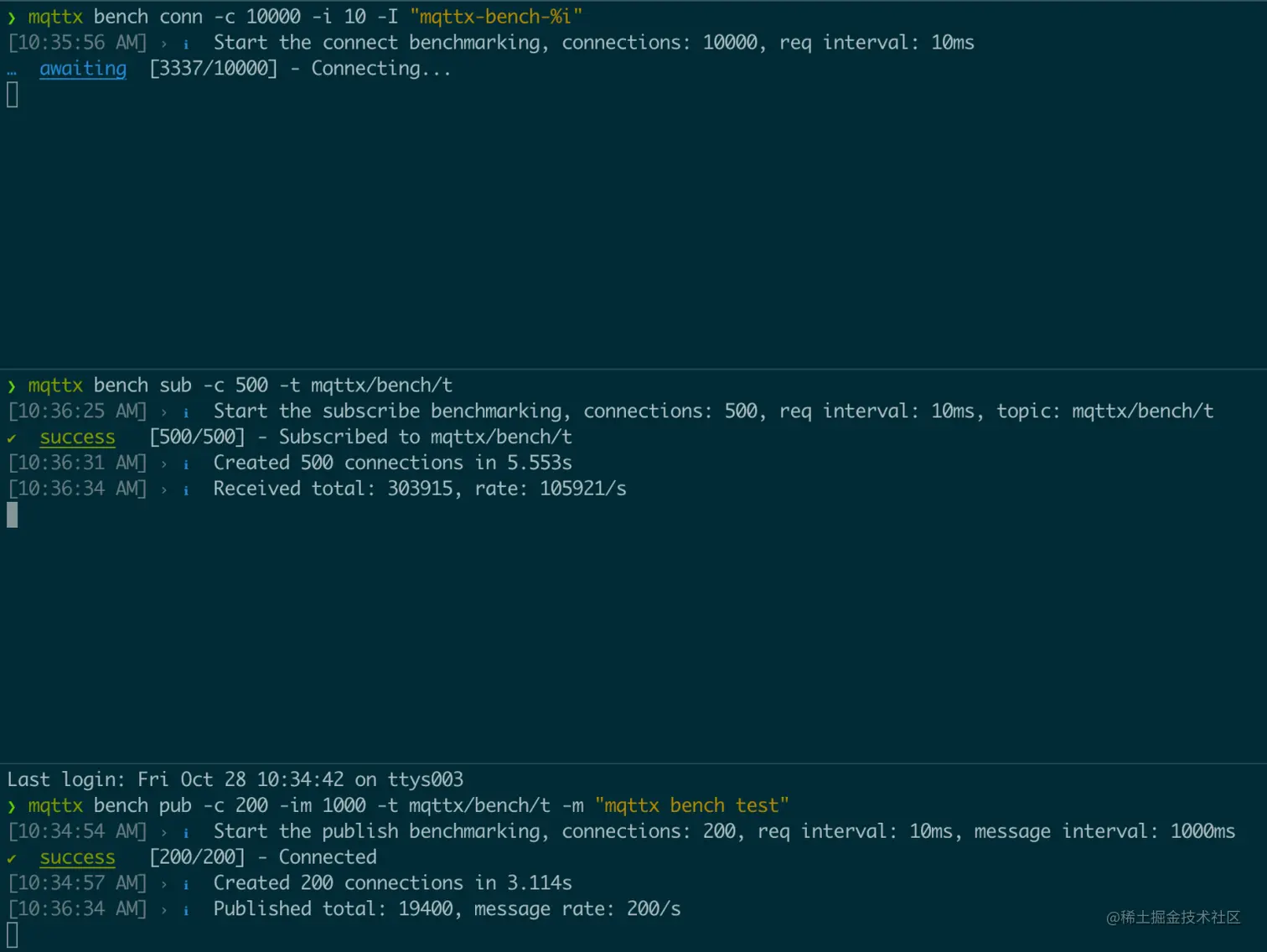Click the chevron after [10:36:31 AM] timestamp
1267x952 pixels.
163,463
